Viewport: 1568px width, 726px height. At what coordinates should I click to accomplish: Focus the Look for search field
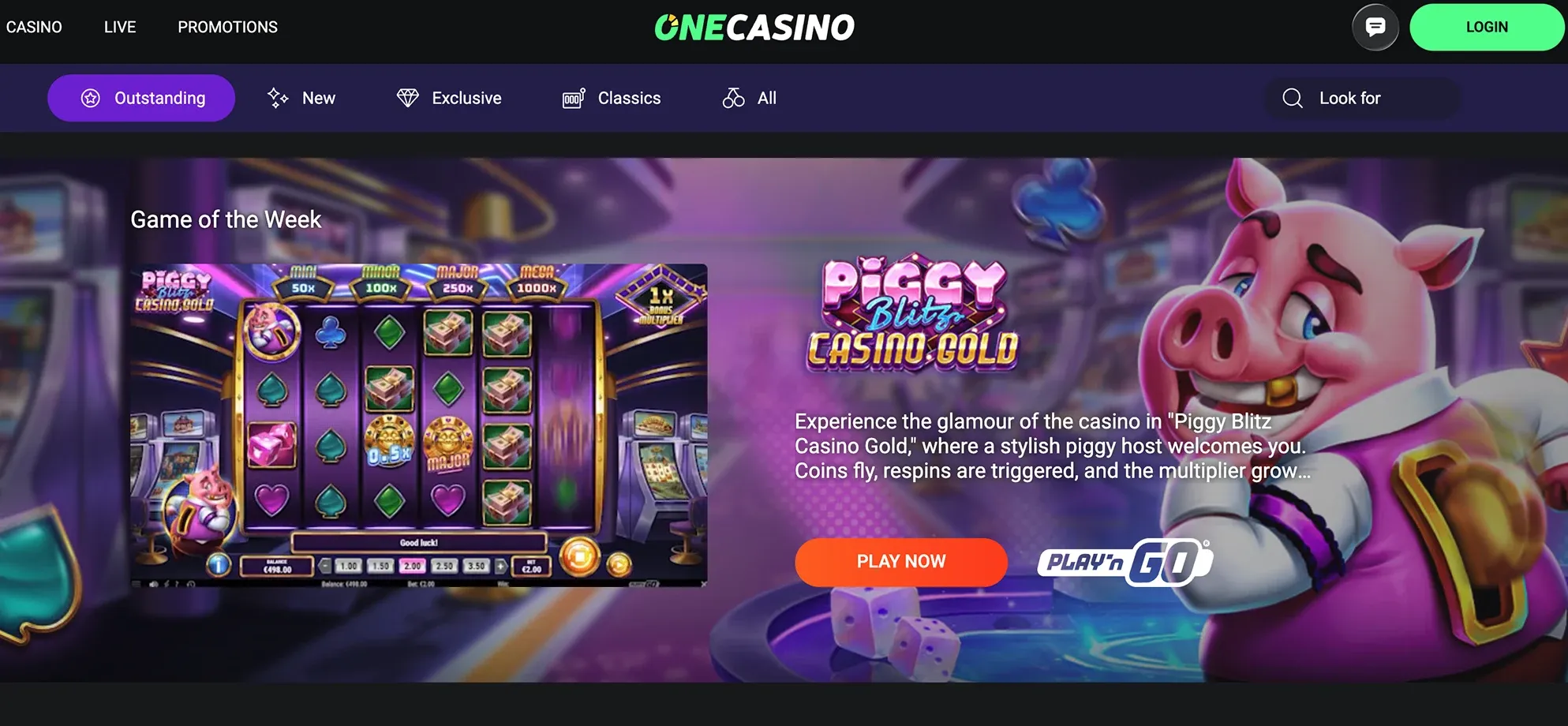[x=1363, y=98]
